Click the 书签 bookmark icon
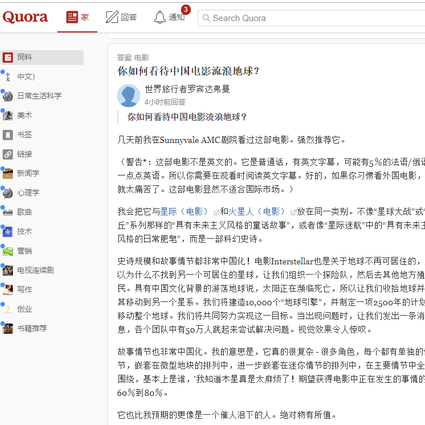This screenshot has height=425, width=425. coord(8,135)
